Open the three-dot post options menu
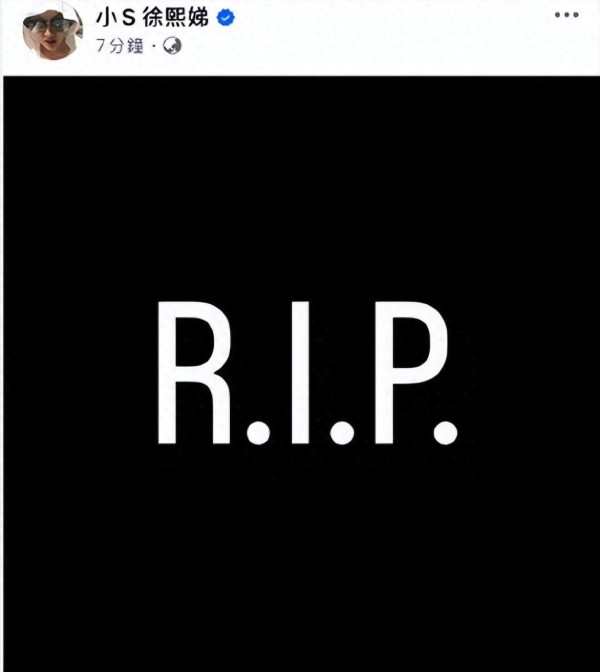600x672 pixels. 567,15
